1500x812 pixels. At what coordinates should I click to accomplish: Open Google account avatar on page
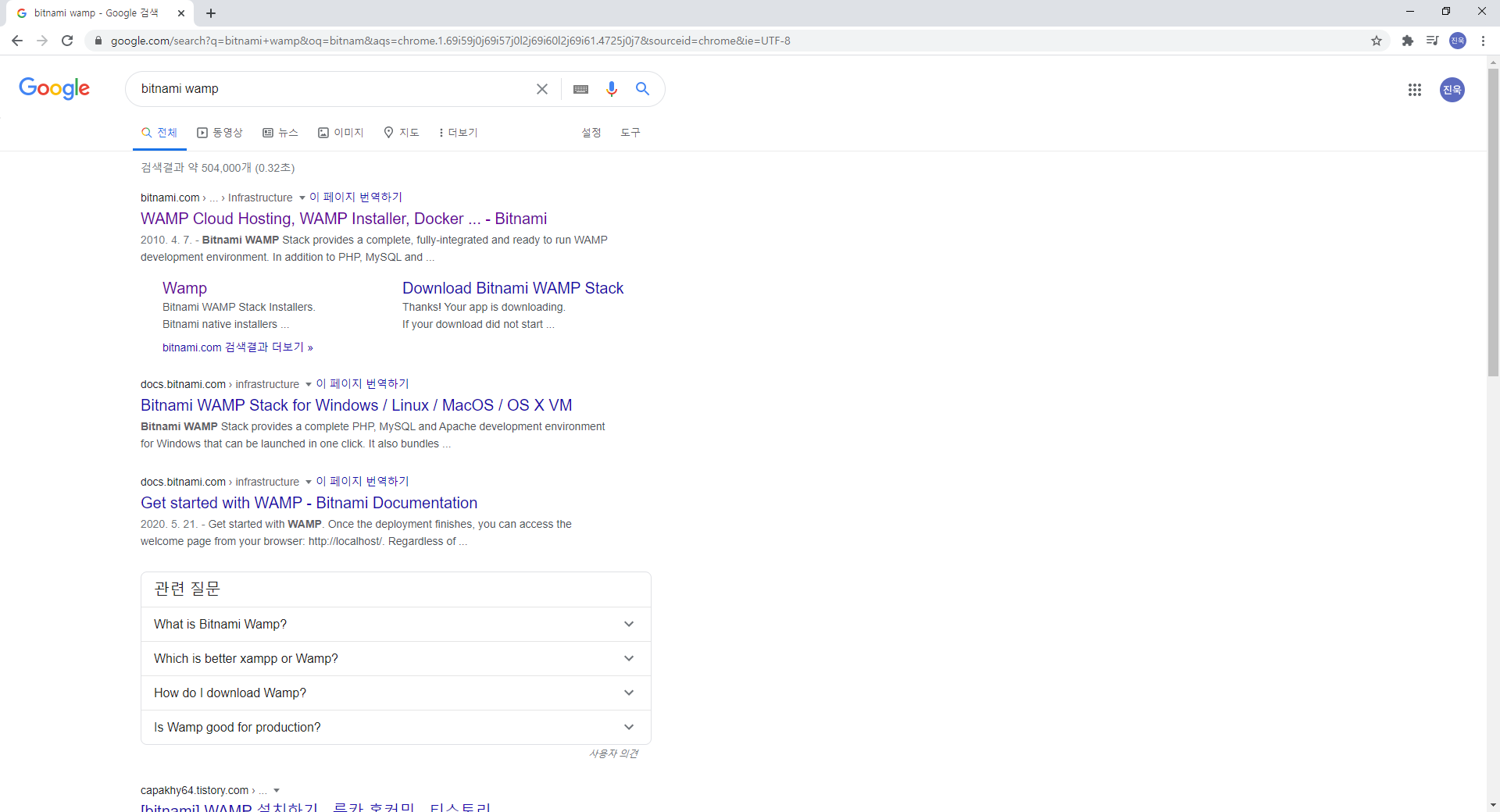(1452, 90)
